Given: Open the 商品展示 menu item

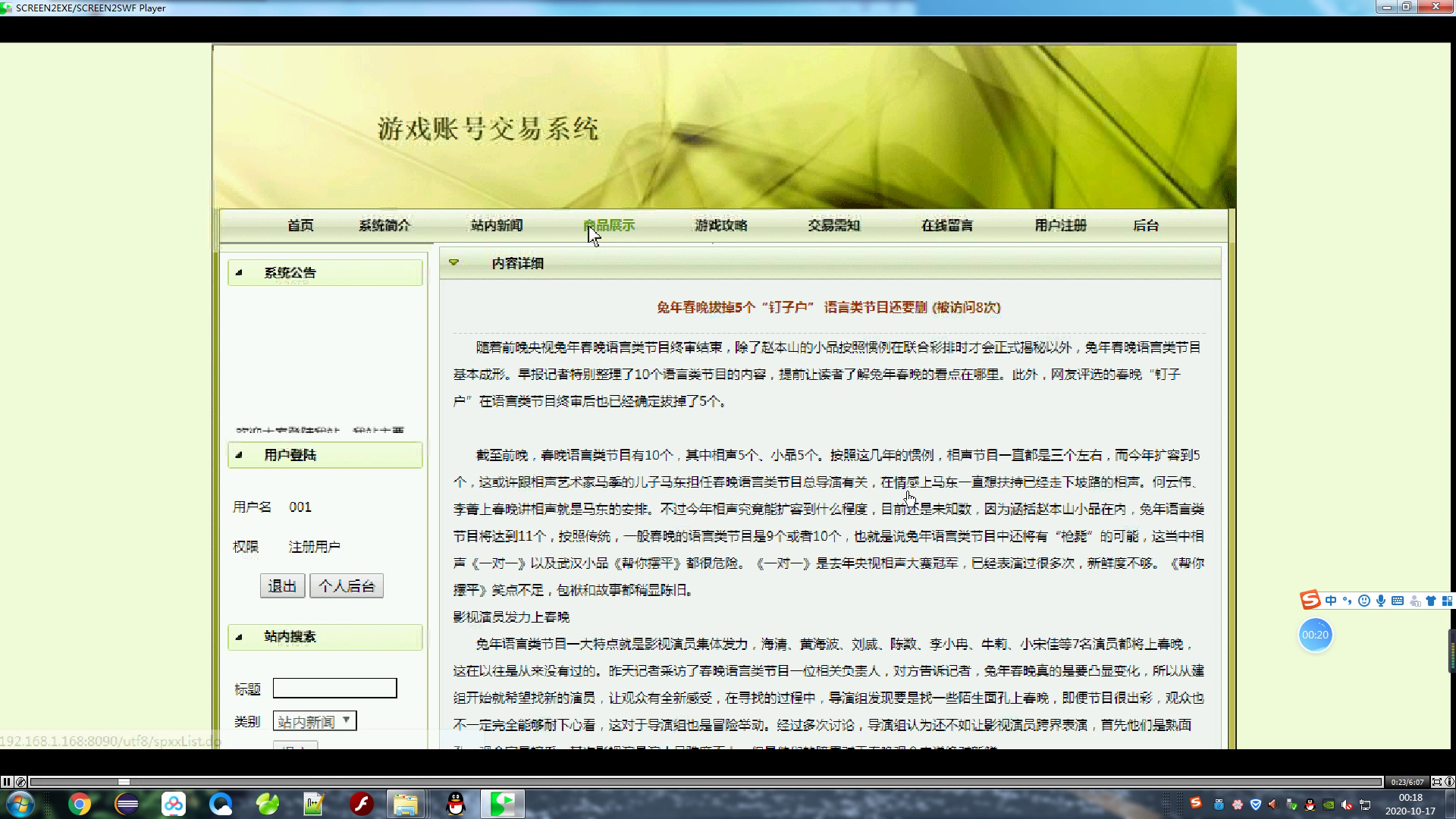Looking at the screenshot, I should pos(609,225).
